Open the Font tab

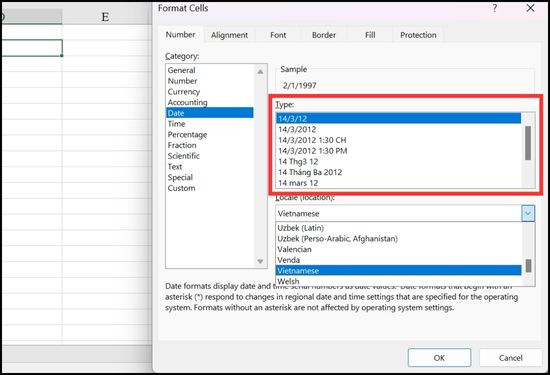point(278,35)
